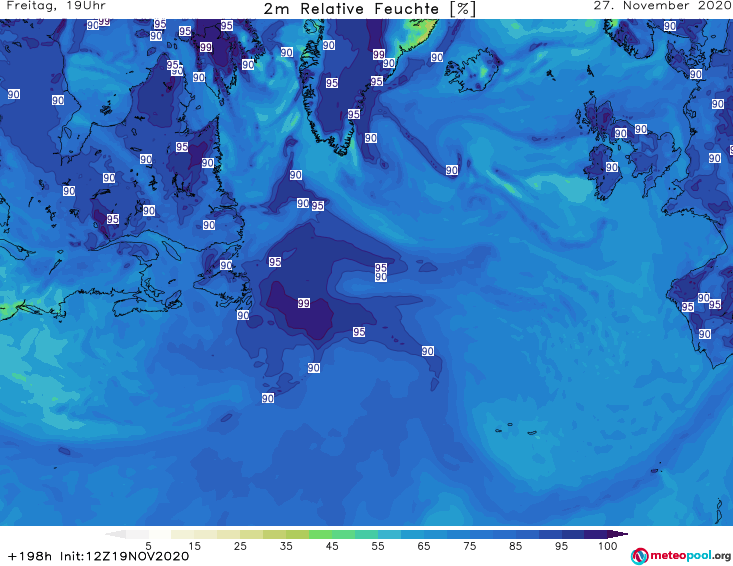Click the "Freitag, 19Uhr" time label

(56, 6)
